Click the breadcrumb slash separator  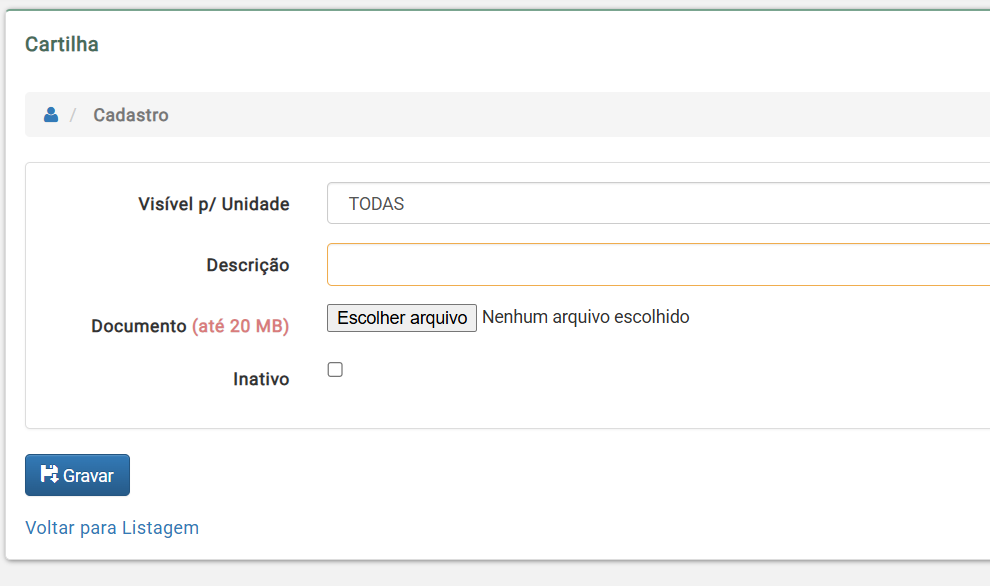click(73, 115)
